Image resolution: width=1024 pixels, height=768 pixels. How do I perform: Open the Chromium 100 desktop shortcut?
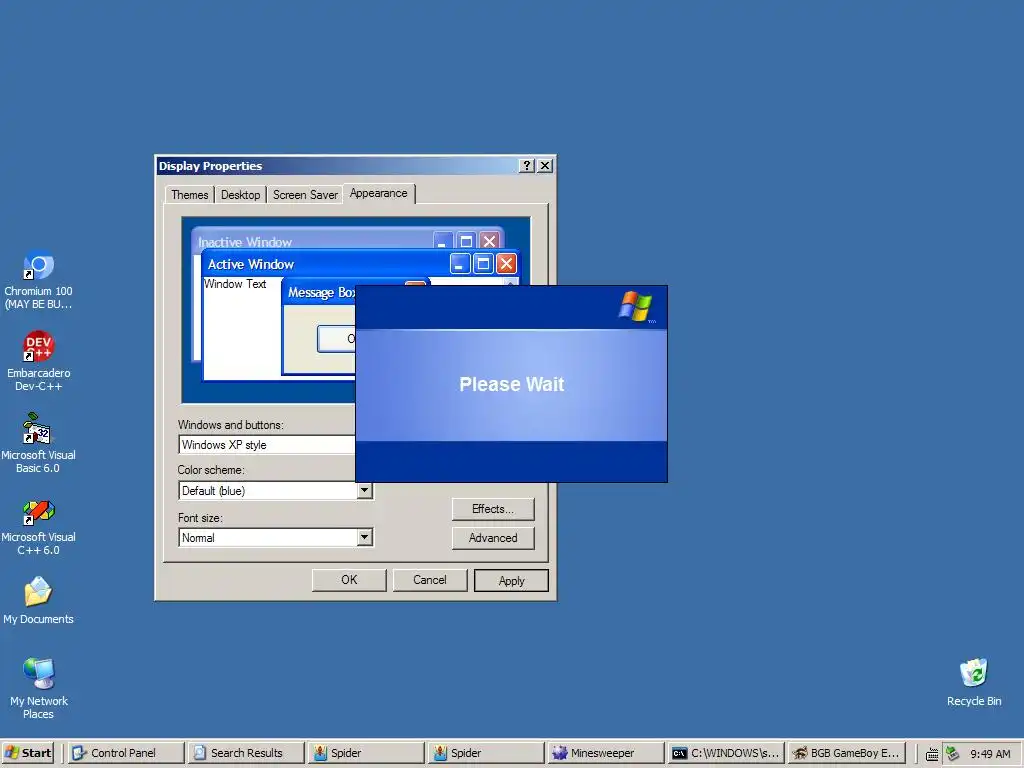click(x=38, y=280)
